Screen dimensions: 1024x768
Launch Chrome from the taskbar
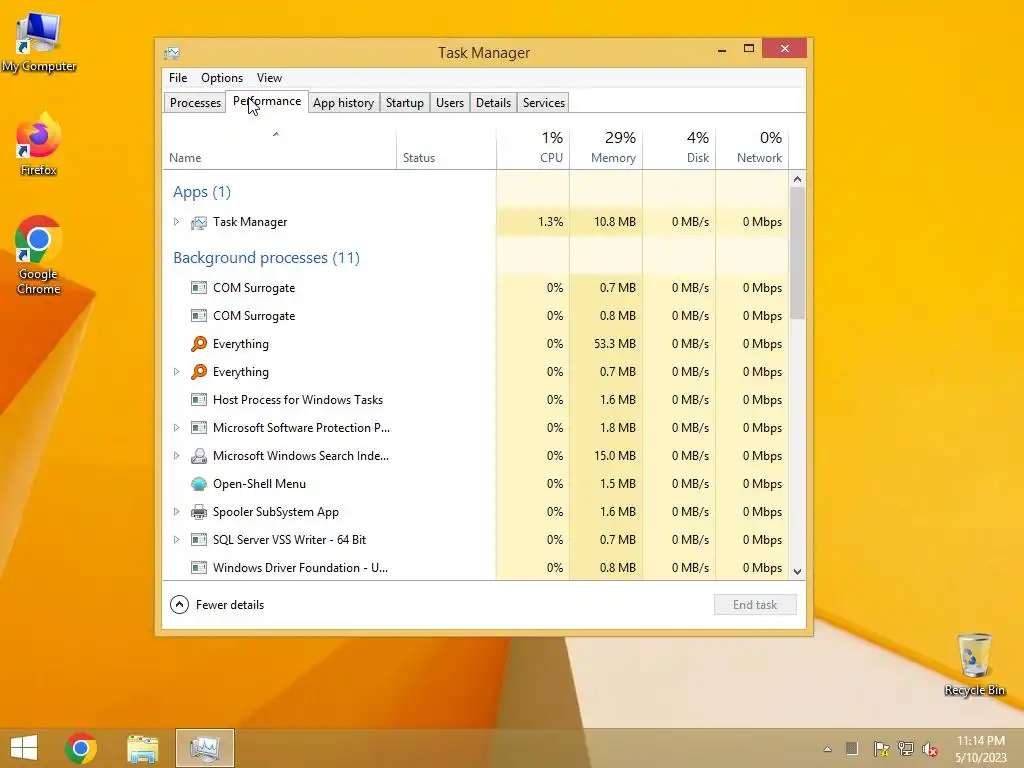(81, 748)
